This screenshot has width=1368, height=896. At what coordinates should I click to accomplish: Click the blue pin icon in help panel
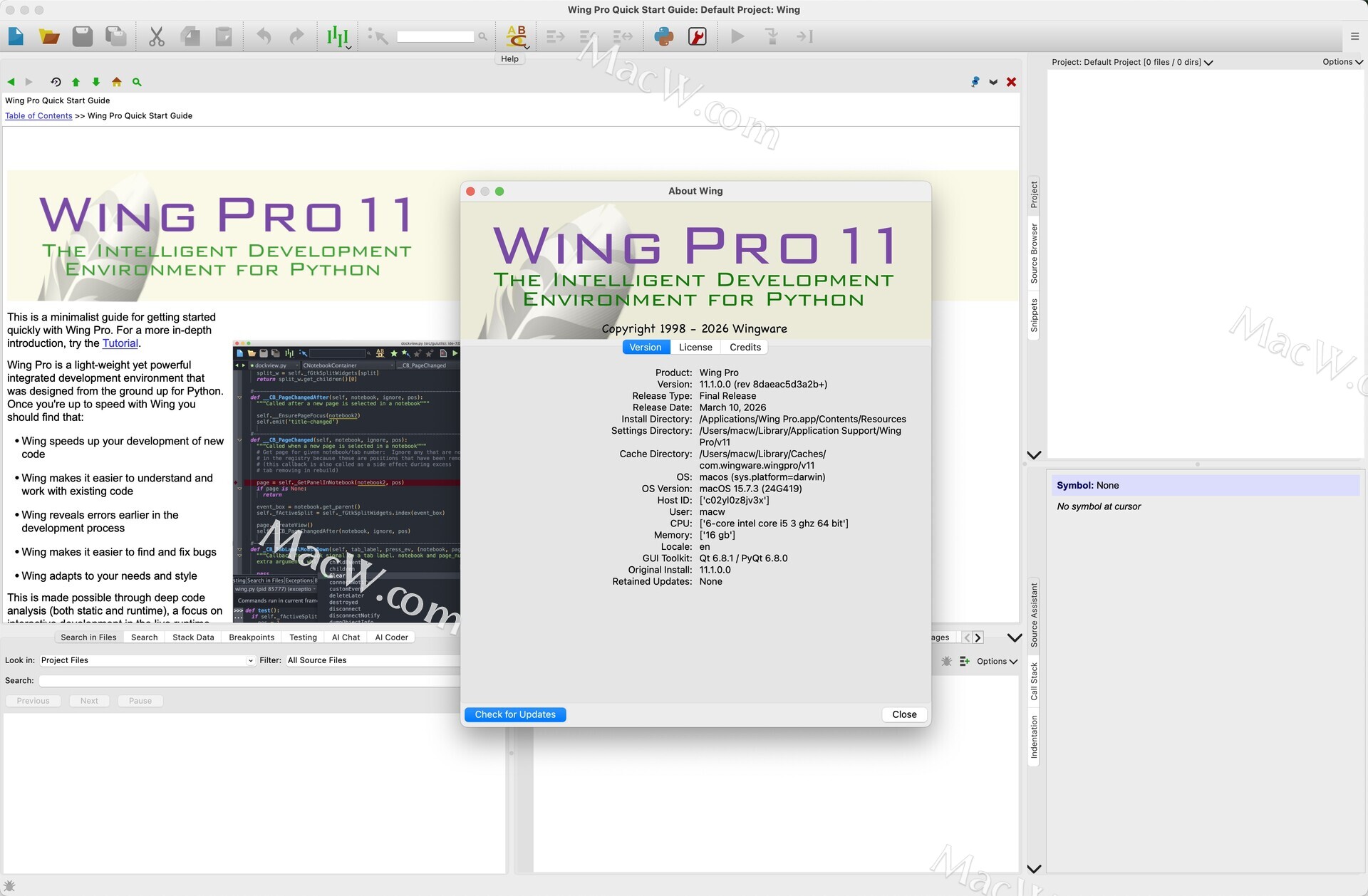pos(975,82)
